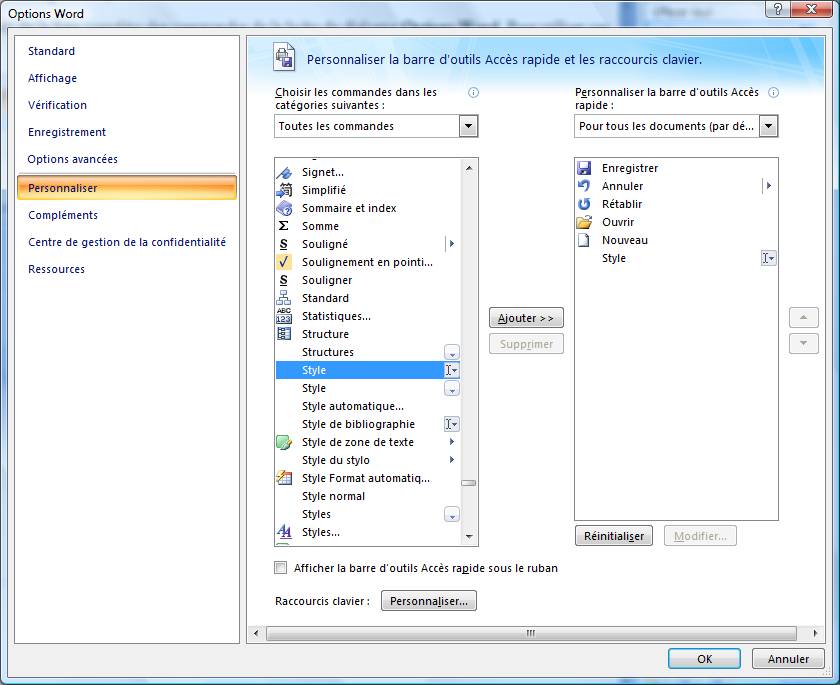Viewport: 840px width, 685px height.
Task: Click the dropdown indicator on the highlighted Style row
Action: (x=452, y=370)
